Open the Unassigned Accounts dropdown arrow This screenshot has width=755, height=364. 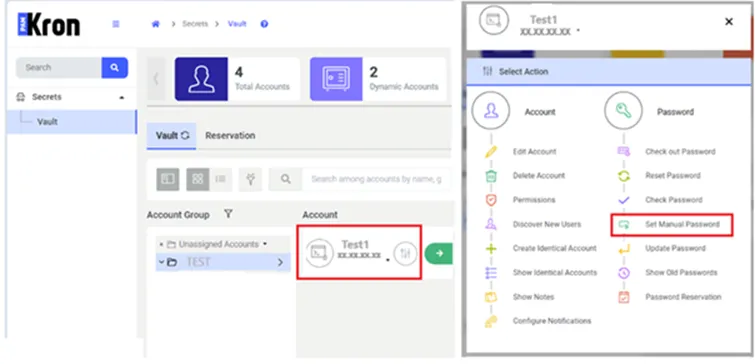pos(265,244)
